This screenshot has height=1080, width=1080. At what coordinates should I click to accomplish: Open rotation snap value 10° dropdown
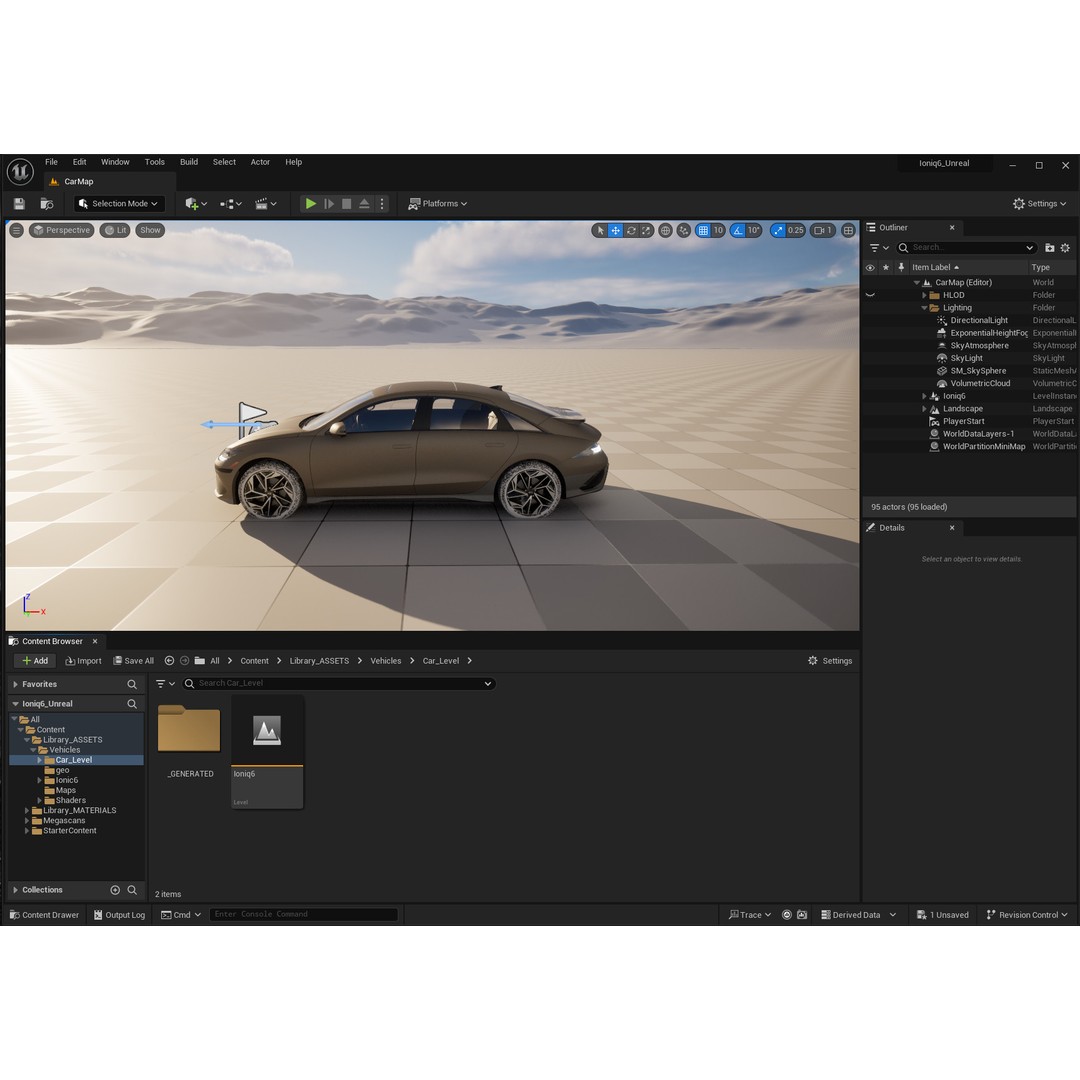click(x=754, y=231)
